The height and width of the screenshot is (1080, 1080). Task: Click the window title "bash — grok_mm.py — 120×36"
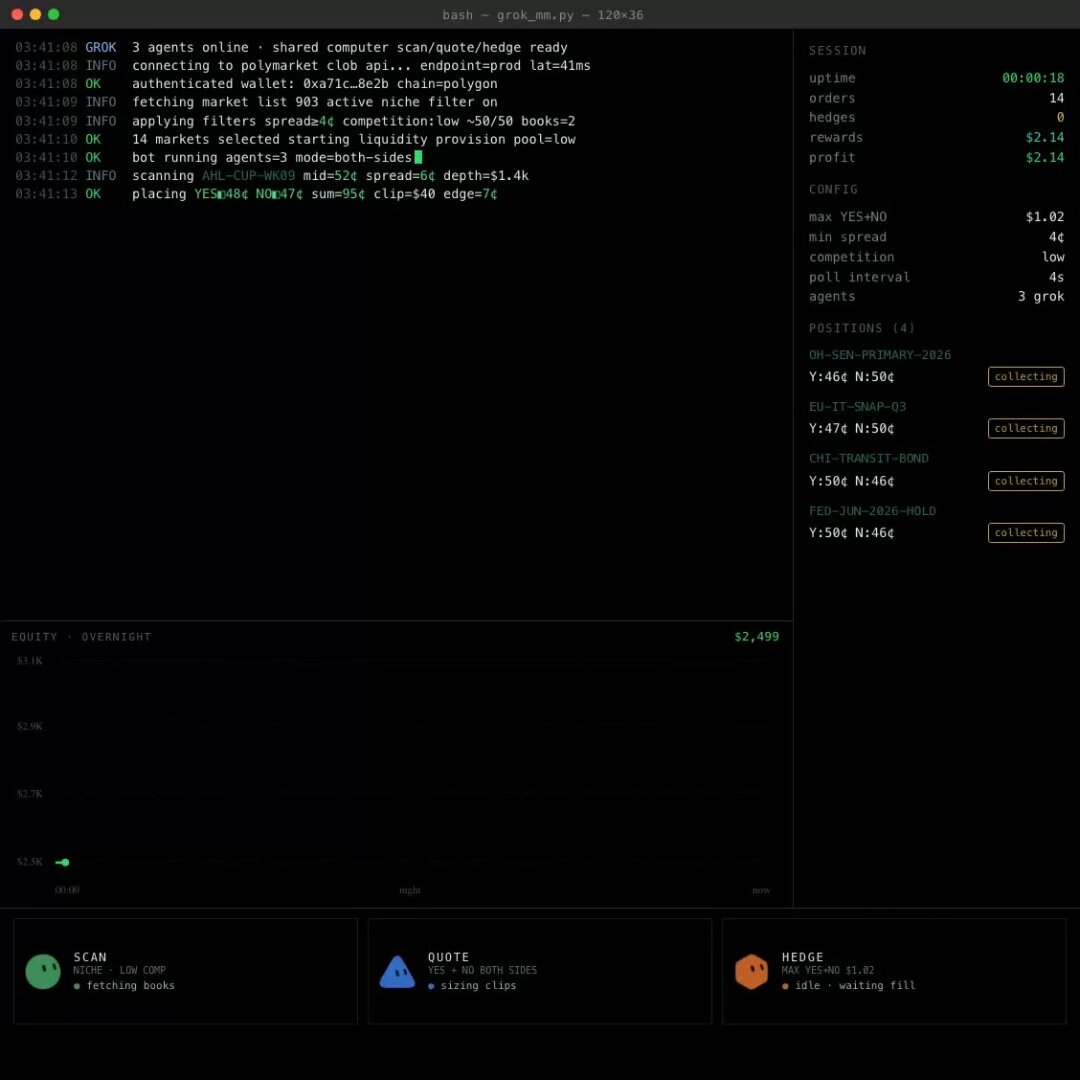click(x=543, y=14)
